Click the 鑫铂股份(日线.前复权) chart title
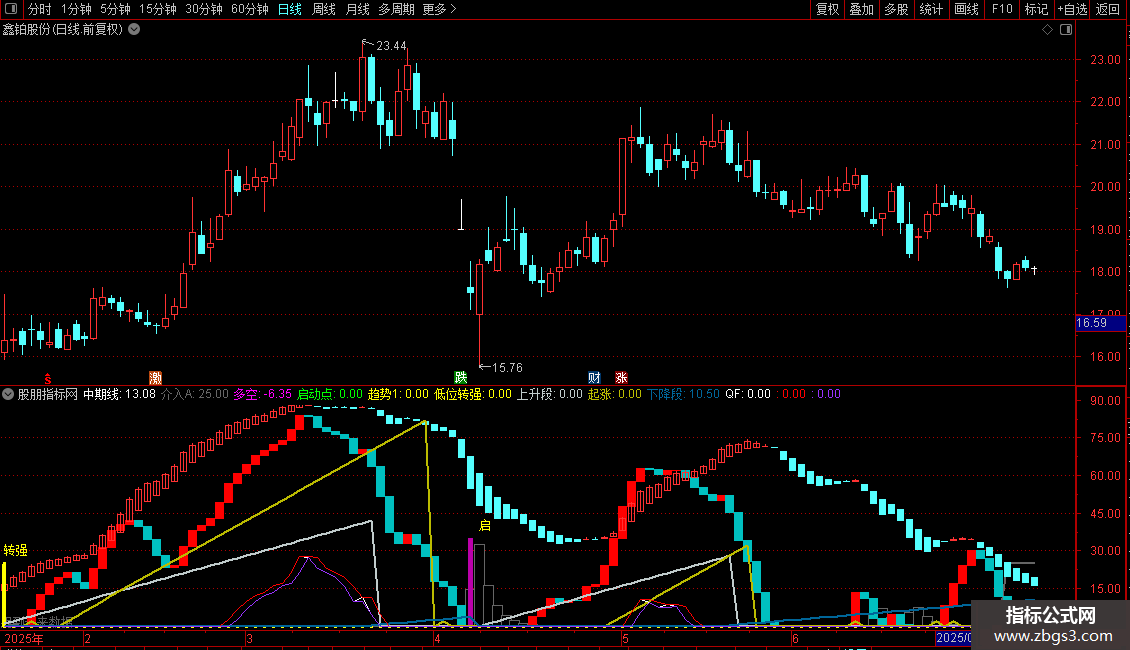This screenshot has width=1130, height=650. pyautogui.click(x=63, y=30)
